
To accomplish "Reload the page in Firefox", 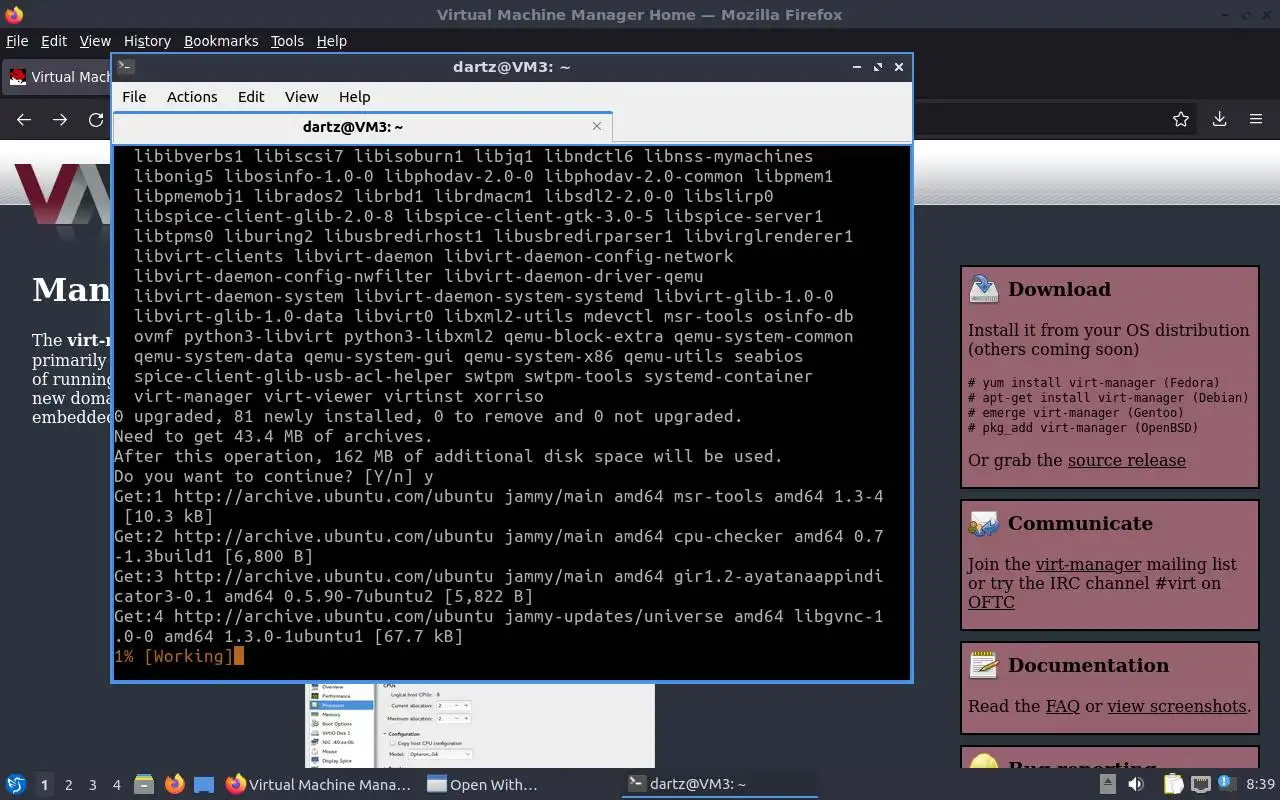I will (96, 120).
